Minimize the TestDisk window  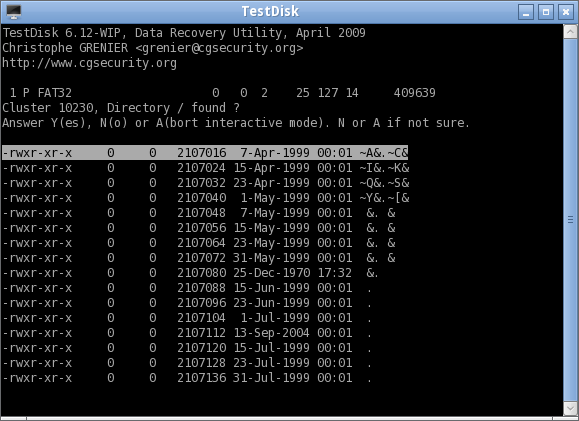click(526, 12)
